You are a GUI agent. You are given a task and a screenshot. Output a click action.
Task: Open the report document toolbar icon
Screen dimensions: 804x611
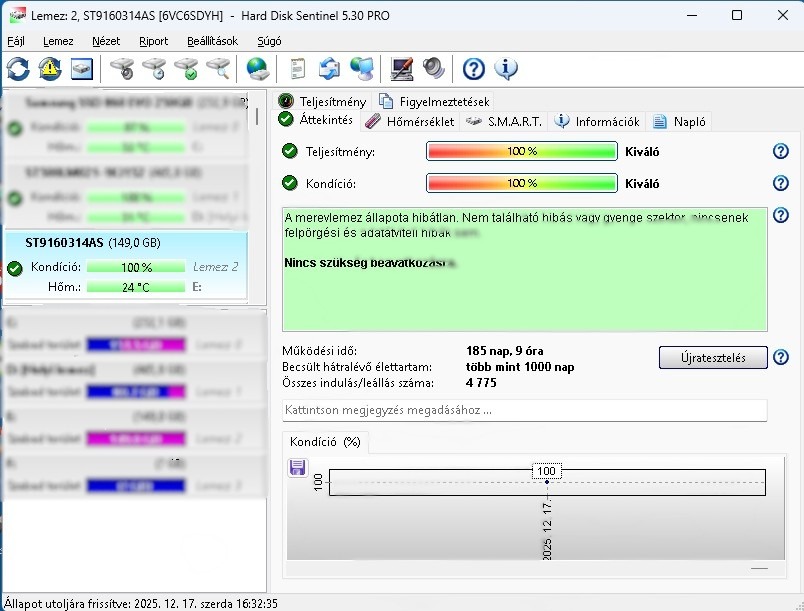point(298,69)
